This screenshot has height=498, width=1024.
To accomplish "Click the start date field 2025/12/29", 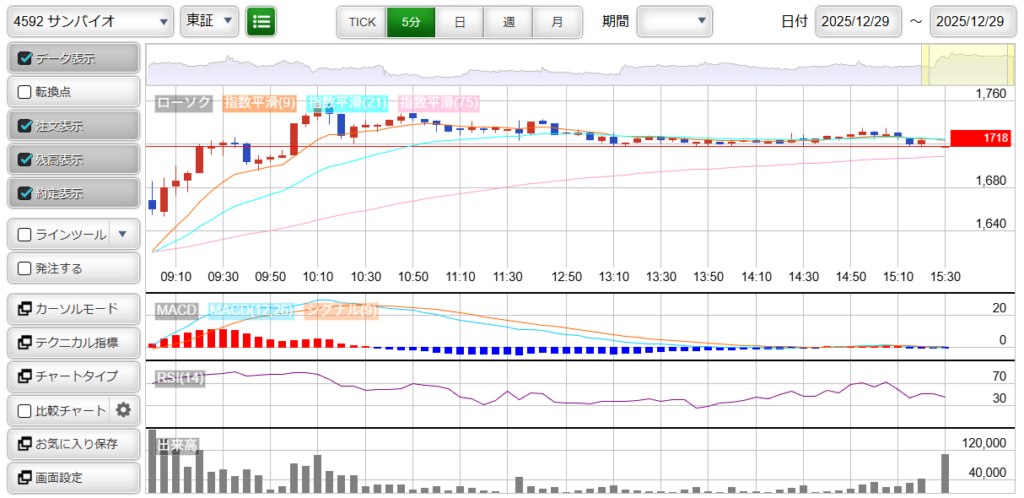I will 858,21.
